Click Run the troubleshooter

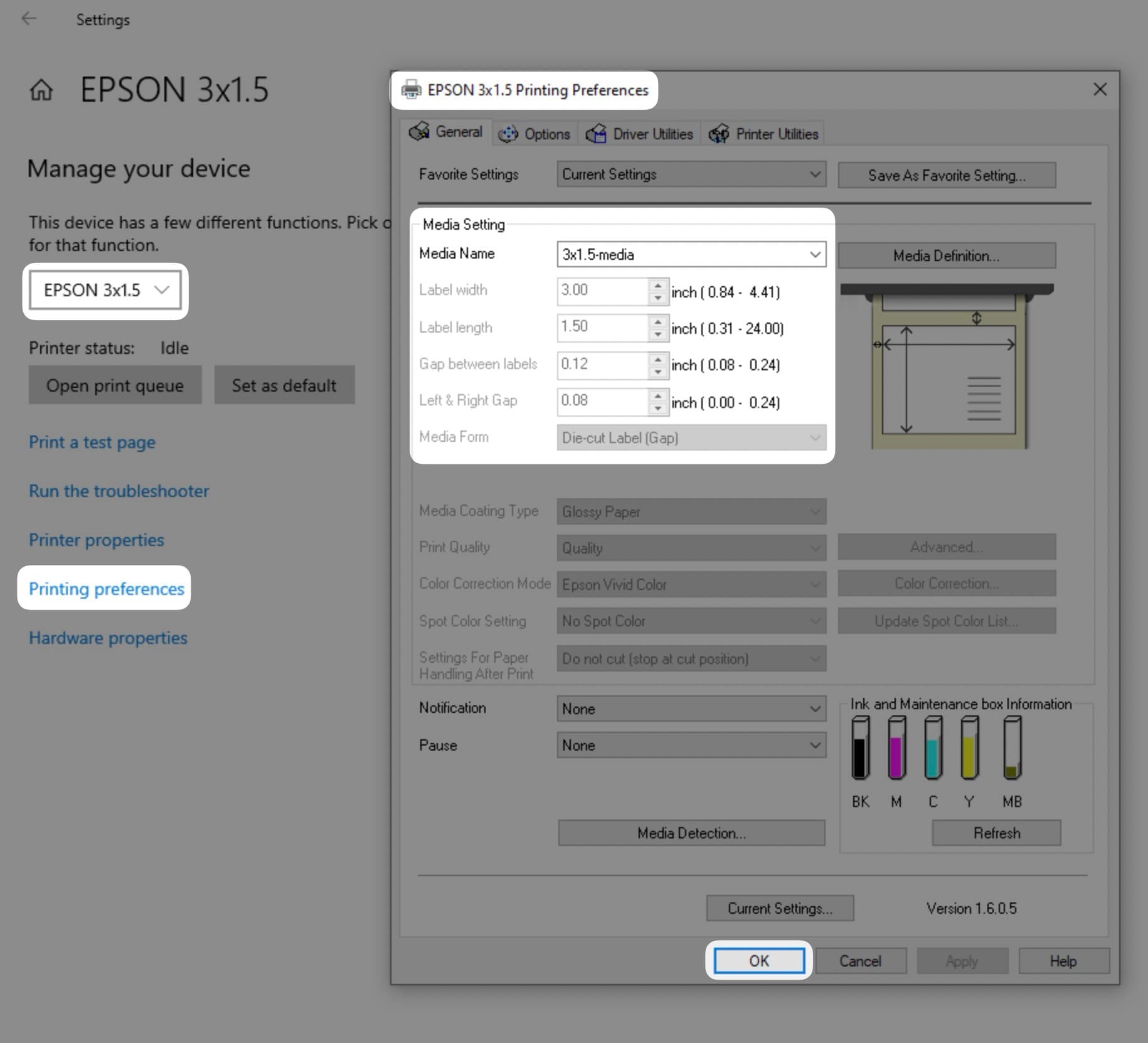[119, 491]
